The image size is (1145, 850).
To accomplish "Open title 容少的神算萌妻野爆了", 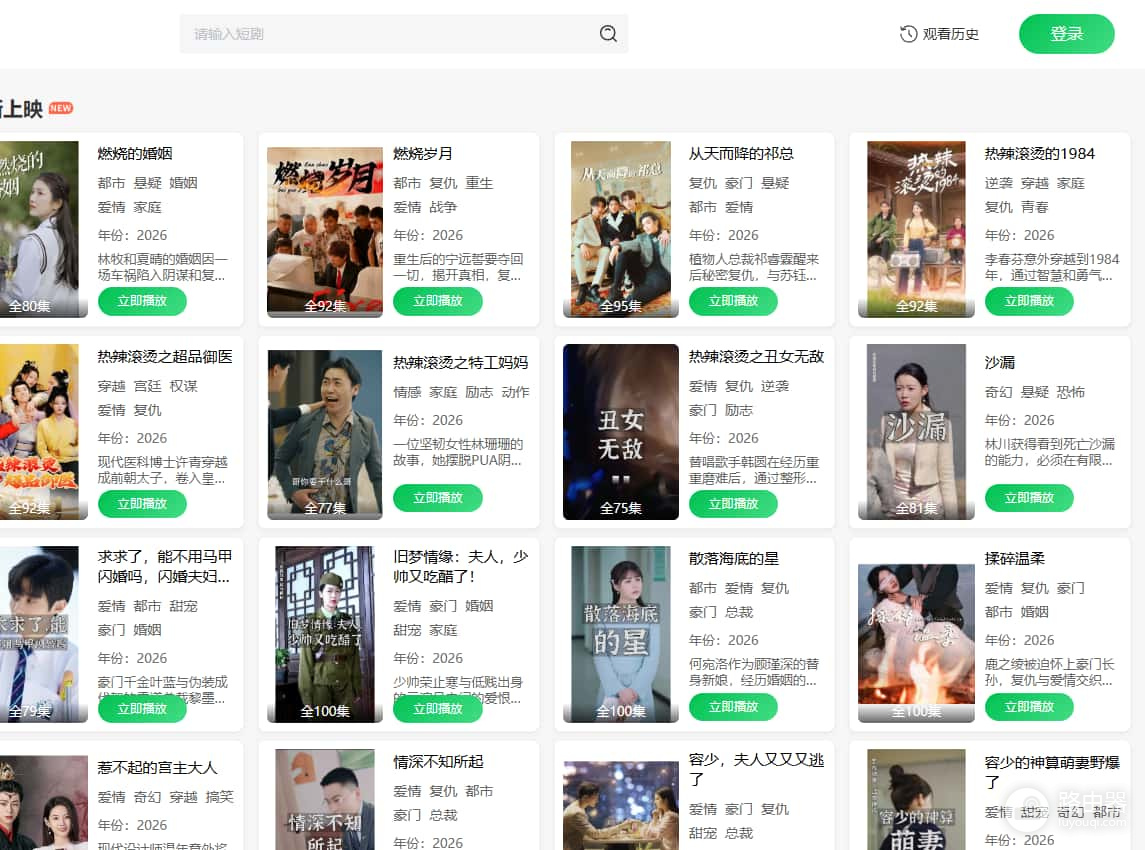I will coord(1052,772).
